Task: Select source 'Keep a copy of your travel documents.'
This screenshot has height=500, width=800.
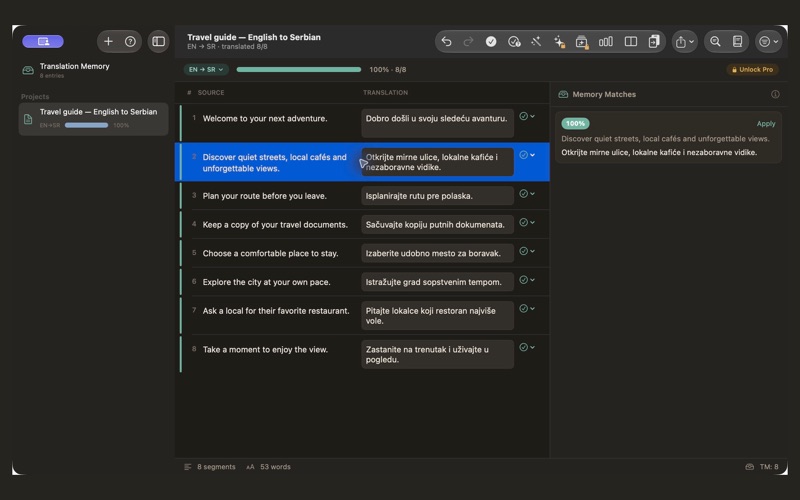Action: coord(275,224)
